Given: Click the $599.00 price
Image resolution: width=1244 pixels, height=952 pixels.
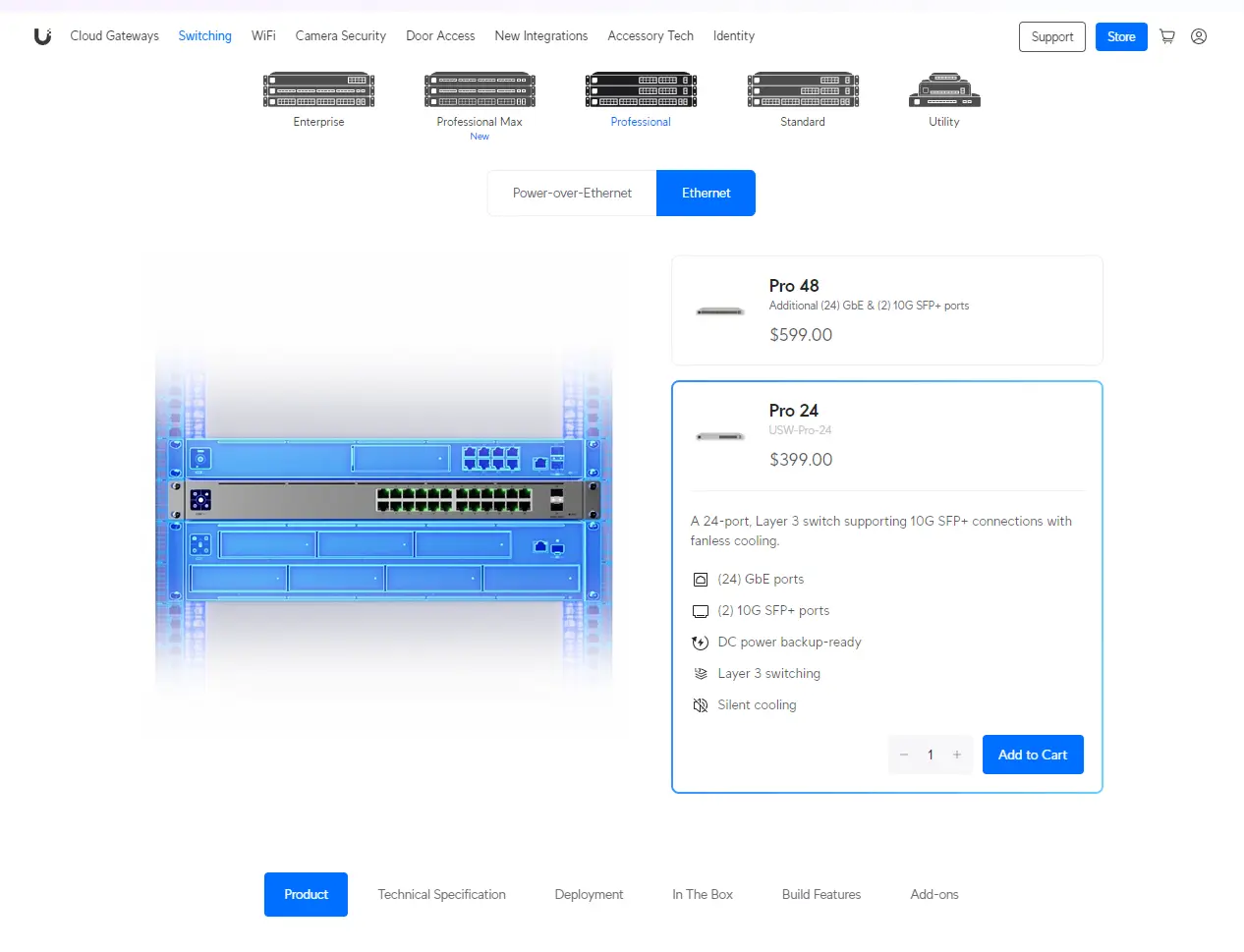Looking at the screenshot, I should click(x=801, y=335).
